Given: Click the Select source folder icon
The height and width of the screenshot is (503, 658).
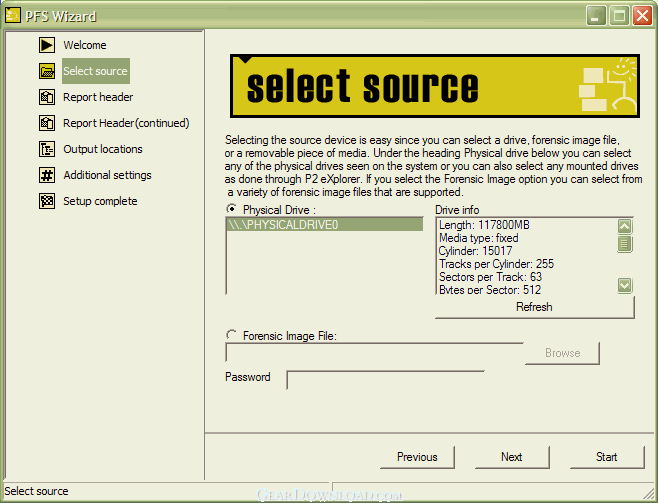Looking at the screenshot, I should 47,71.
